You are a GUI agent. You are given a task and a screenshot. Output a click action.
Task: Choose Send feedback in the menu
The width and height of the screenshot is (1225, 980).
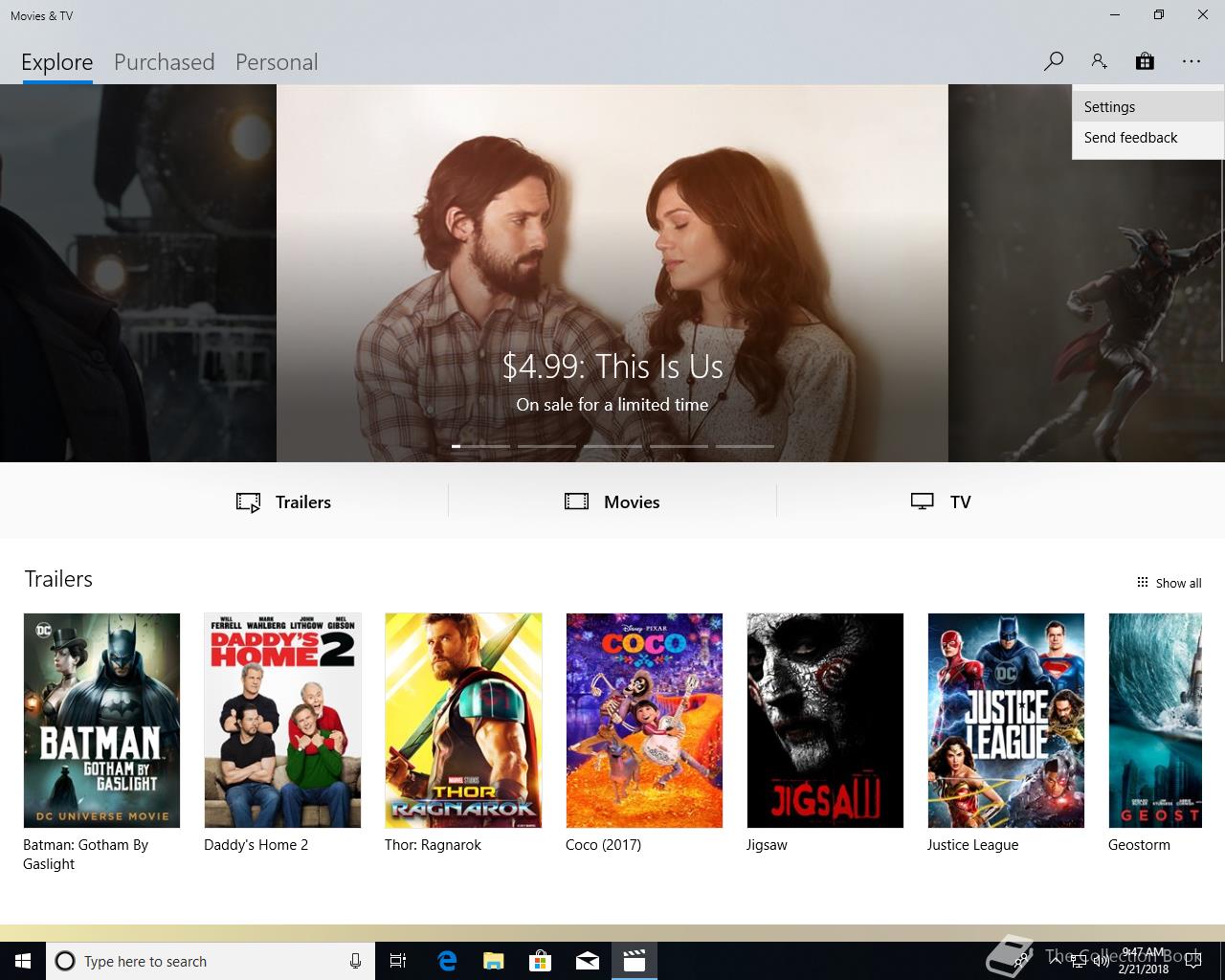pos(1148,138)
